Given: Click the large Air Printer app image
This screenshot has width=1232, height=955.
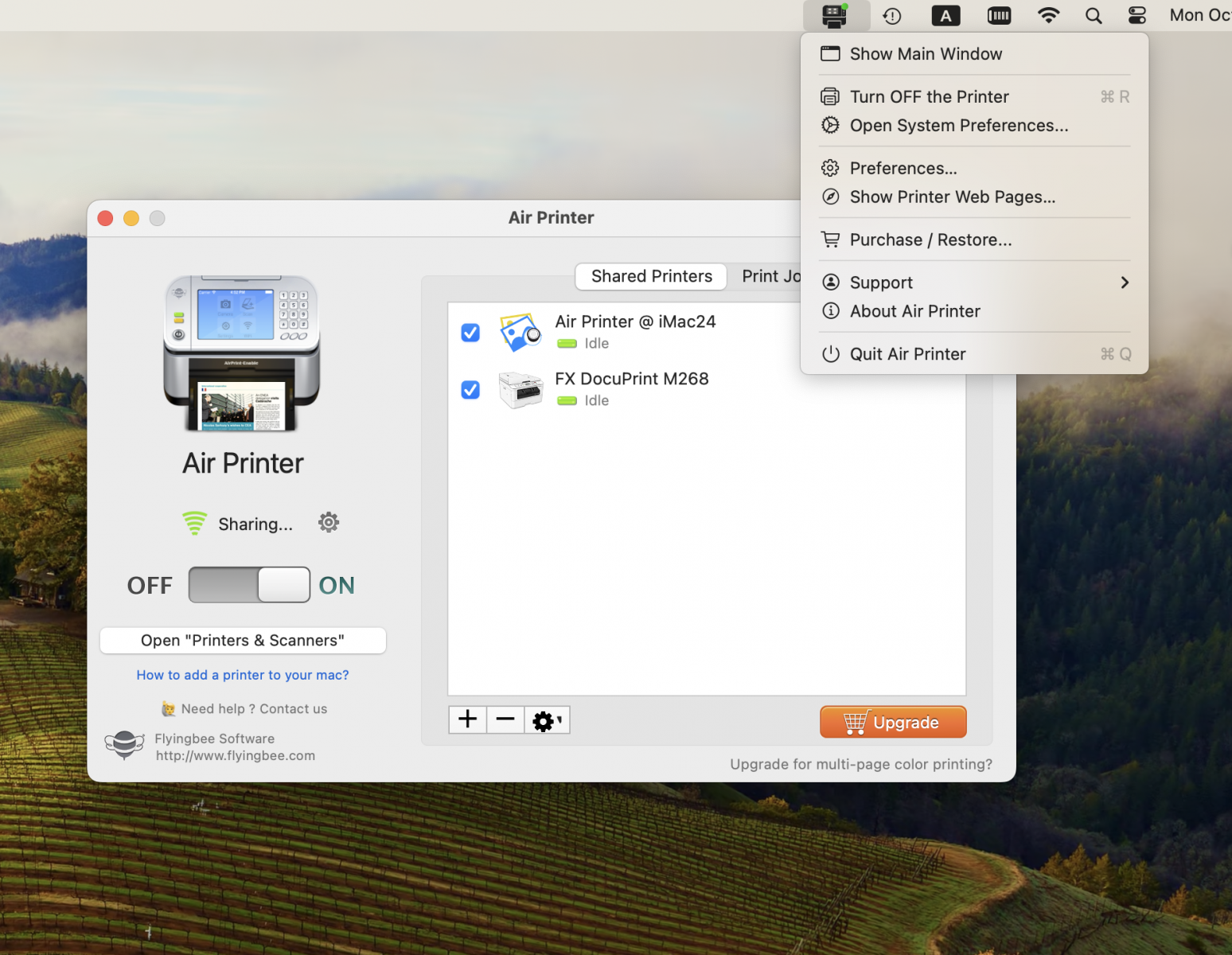Looking at the screenshot, I should [242, 353].
